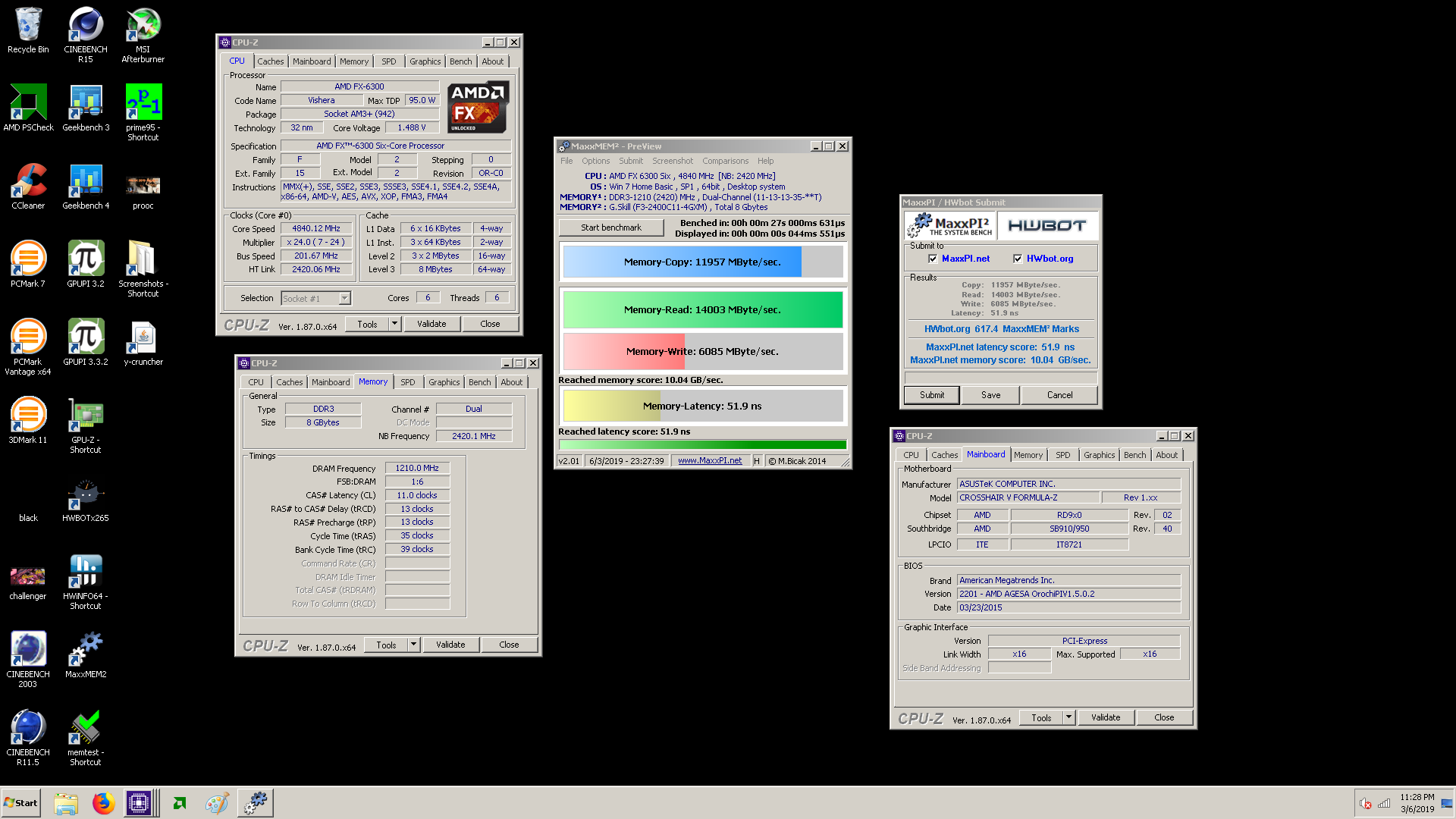Follow the www.MaxxPI.net link
1456x819 pixels.
pos(710,460)
